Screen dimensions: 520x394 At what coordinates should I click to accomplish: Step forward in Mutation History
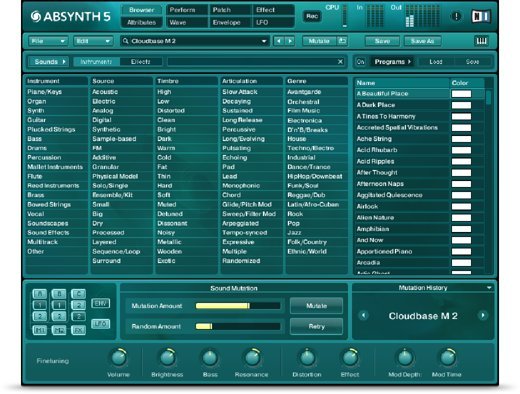pos(483,315)
